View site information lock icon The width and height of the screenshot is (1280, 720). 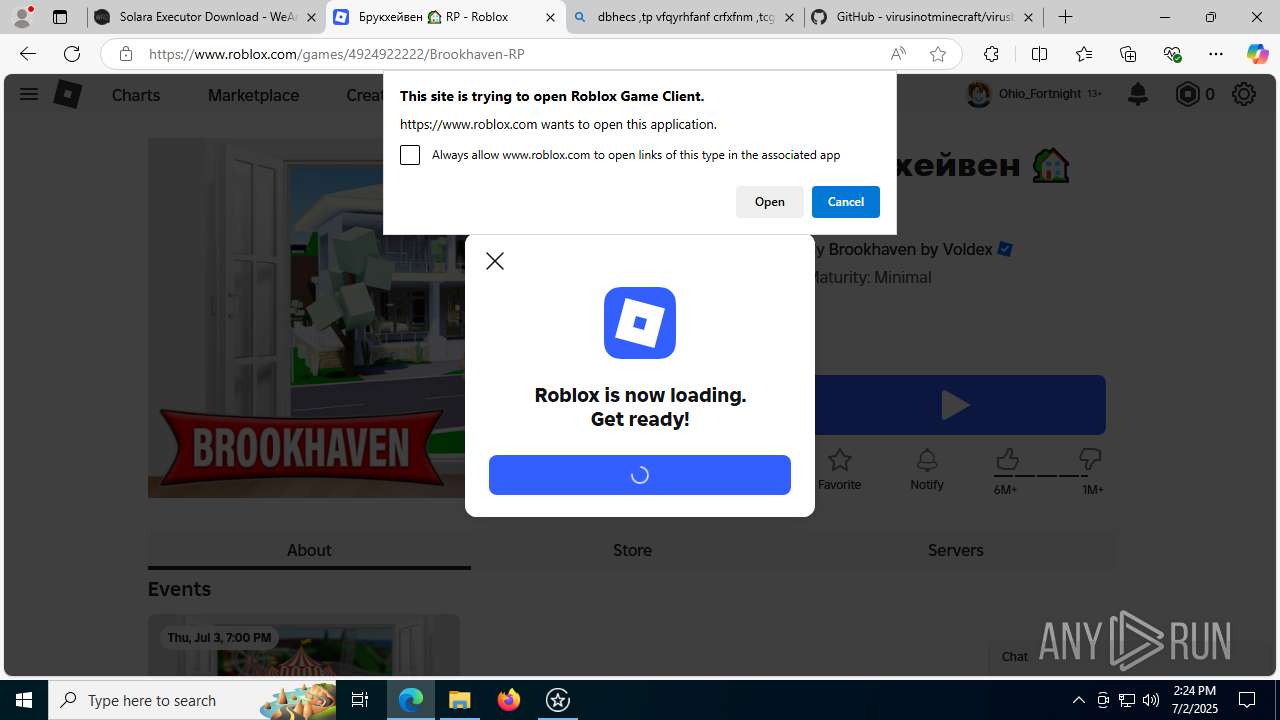[126, 54]
